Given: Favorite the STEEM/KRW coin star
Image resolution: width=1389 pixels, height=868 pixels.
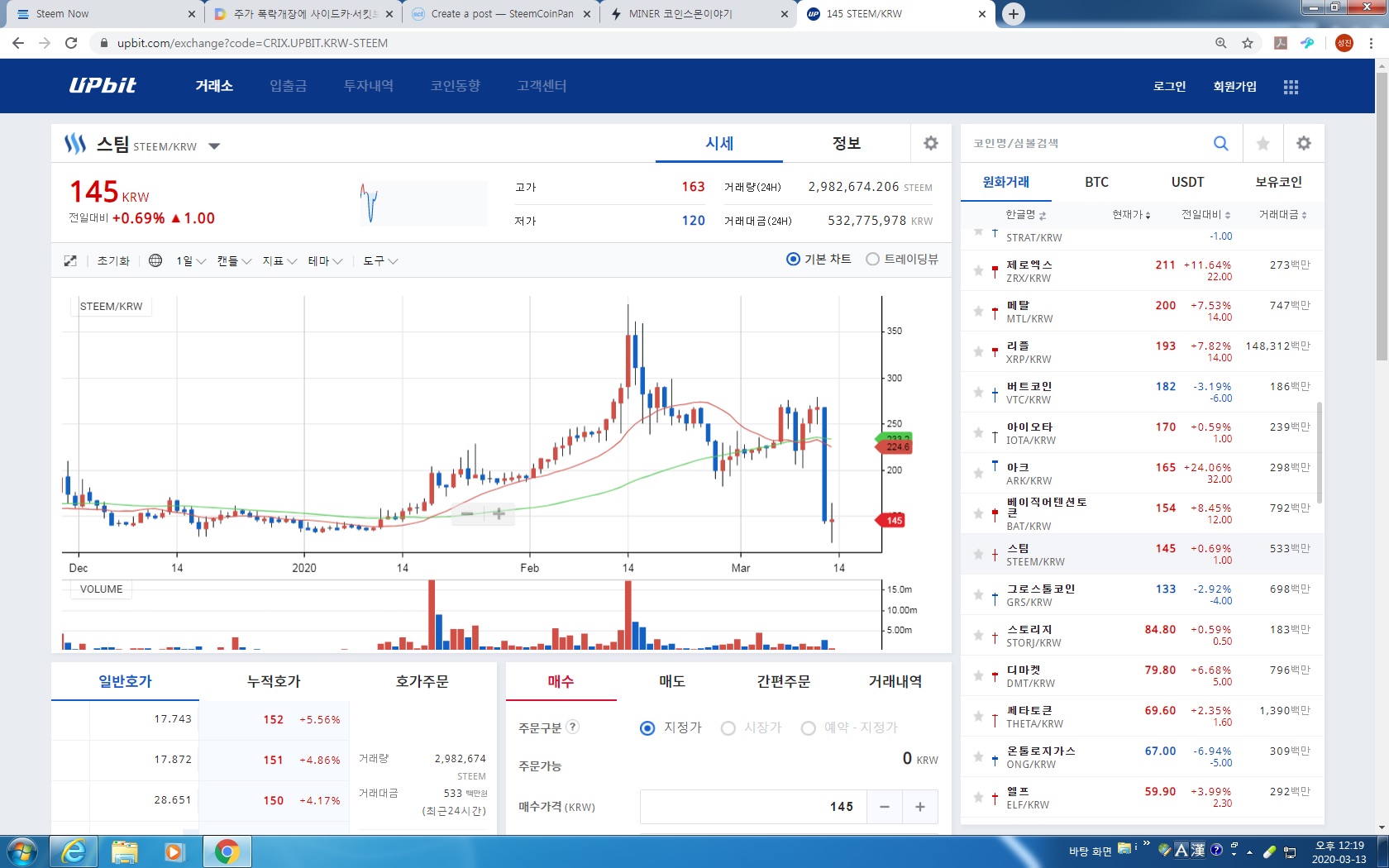Looking at the screenshot, I should coord(978,555).
